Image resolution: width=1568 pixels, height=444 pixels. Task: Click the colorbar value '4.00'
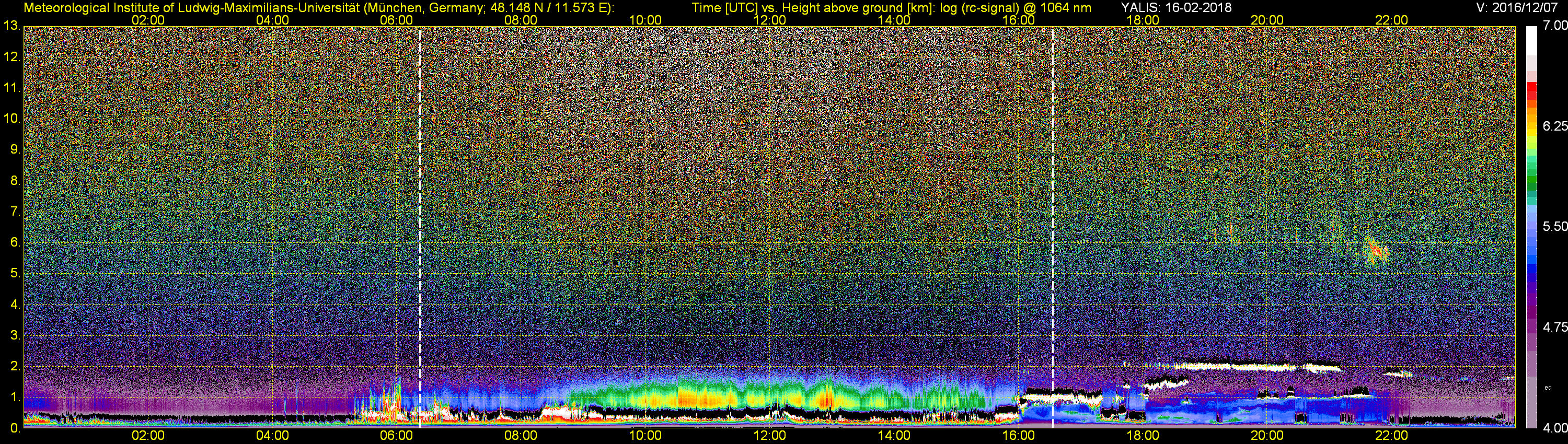(1554, 428)
